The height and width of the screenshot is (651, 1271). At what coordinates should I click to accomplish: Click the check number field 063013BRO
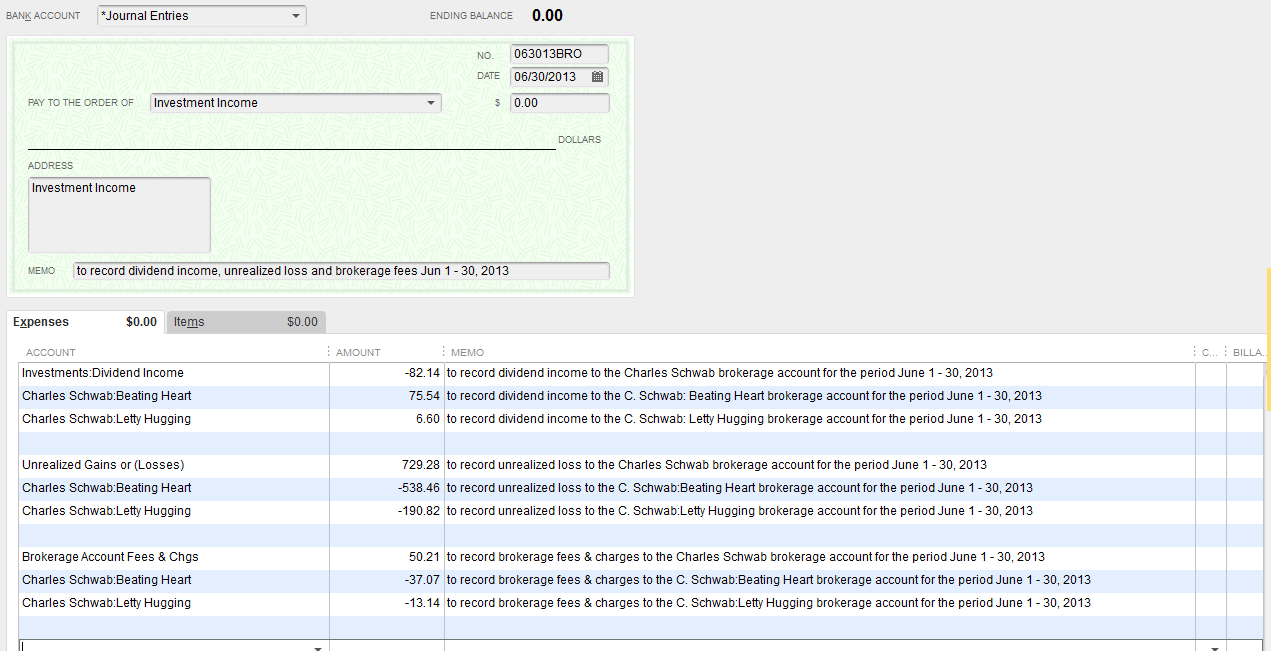559,54
